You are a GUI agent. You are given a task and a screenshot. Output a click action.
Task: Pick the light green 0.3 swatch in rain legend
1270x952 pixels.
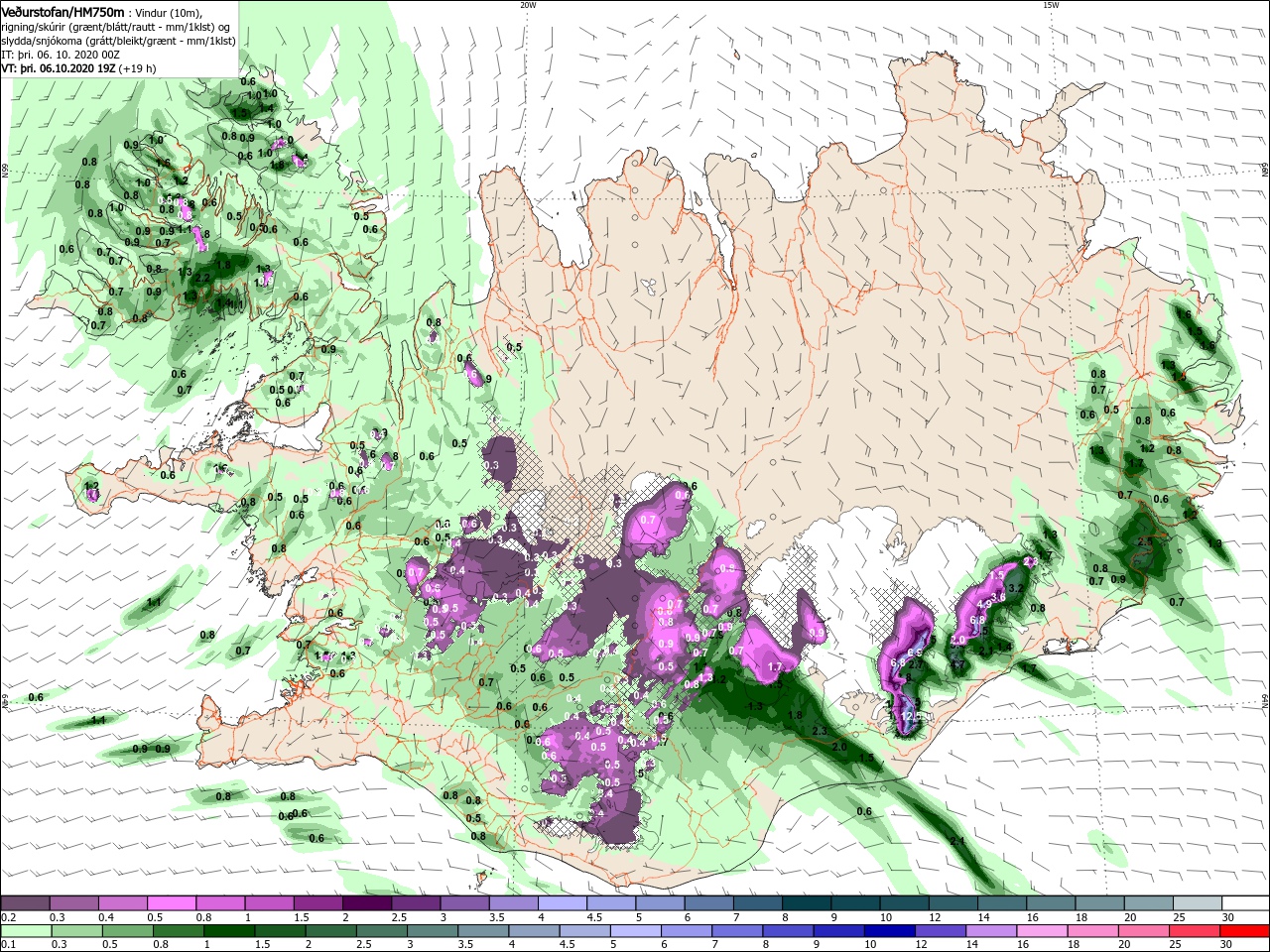76,931
